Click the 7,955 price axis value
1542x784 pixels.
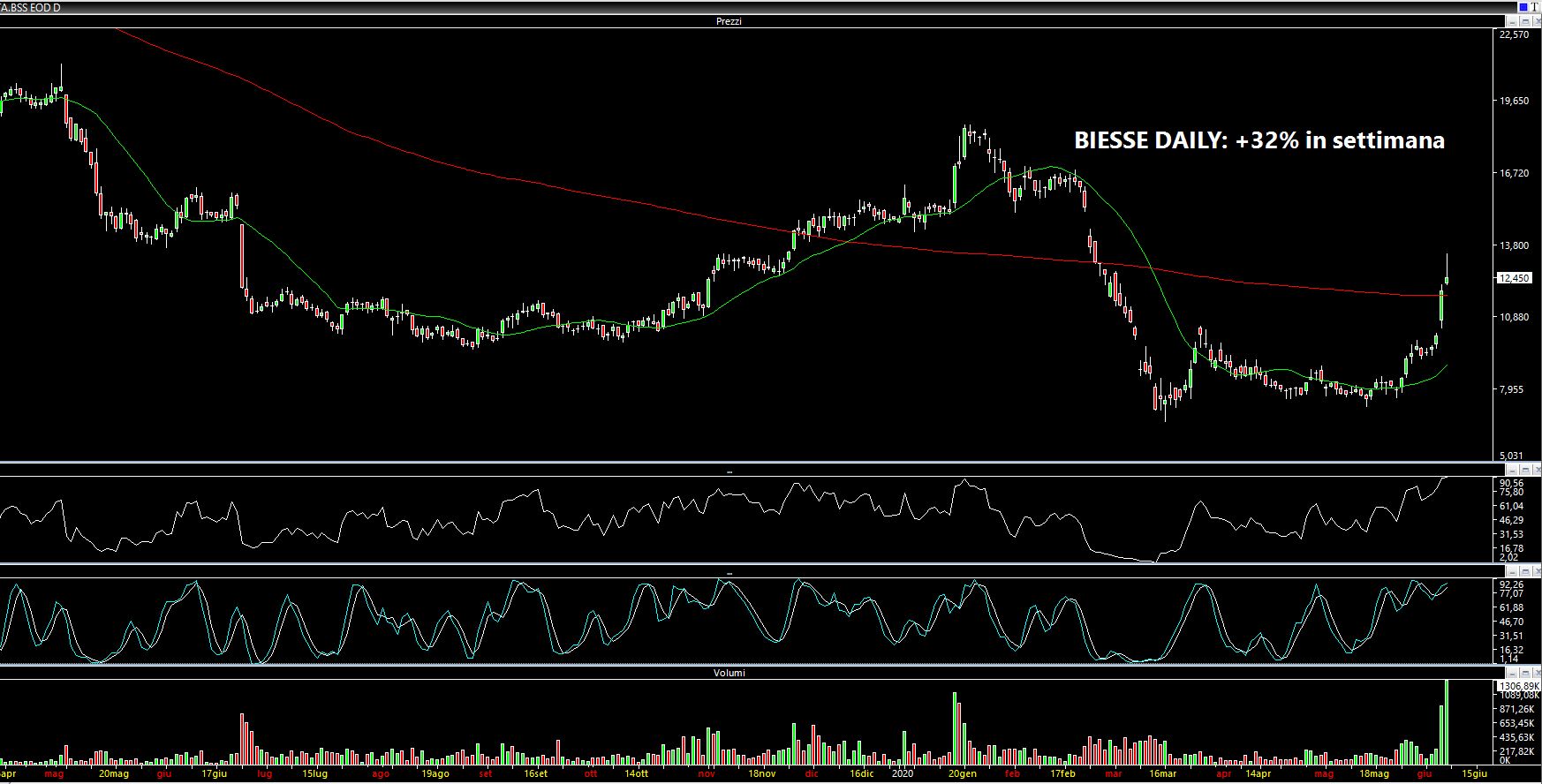(1513, 389)
